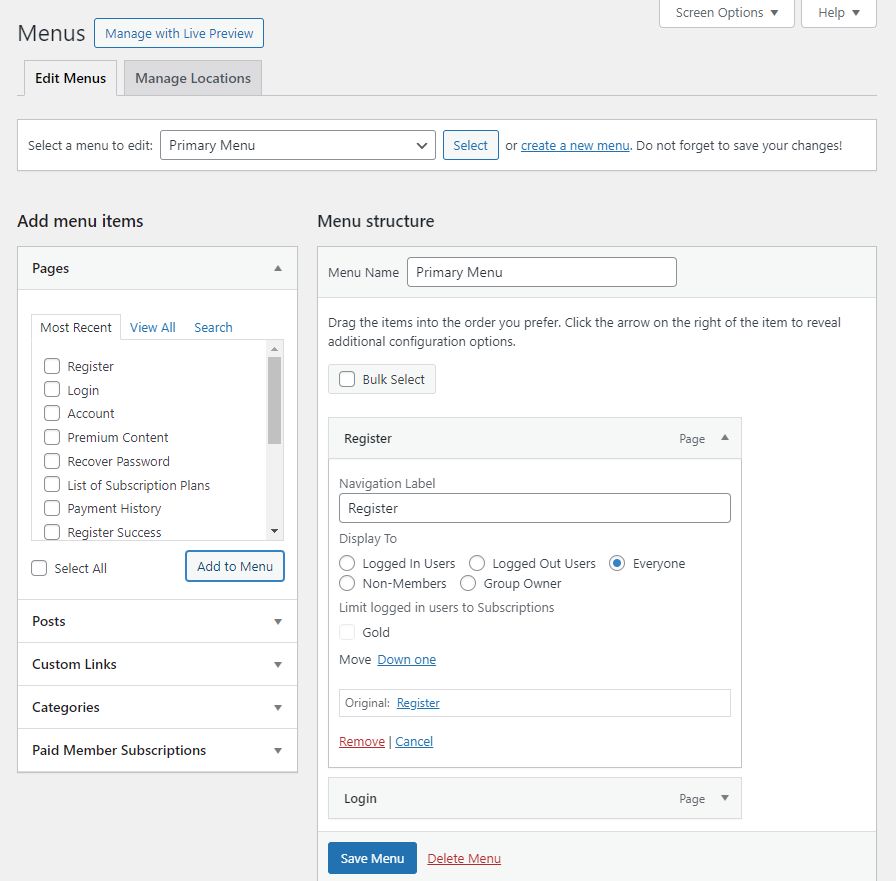The height and width of the screenshot is (881, 896).
Task: Open the View All pages tab
Action: 153,327
